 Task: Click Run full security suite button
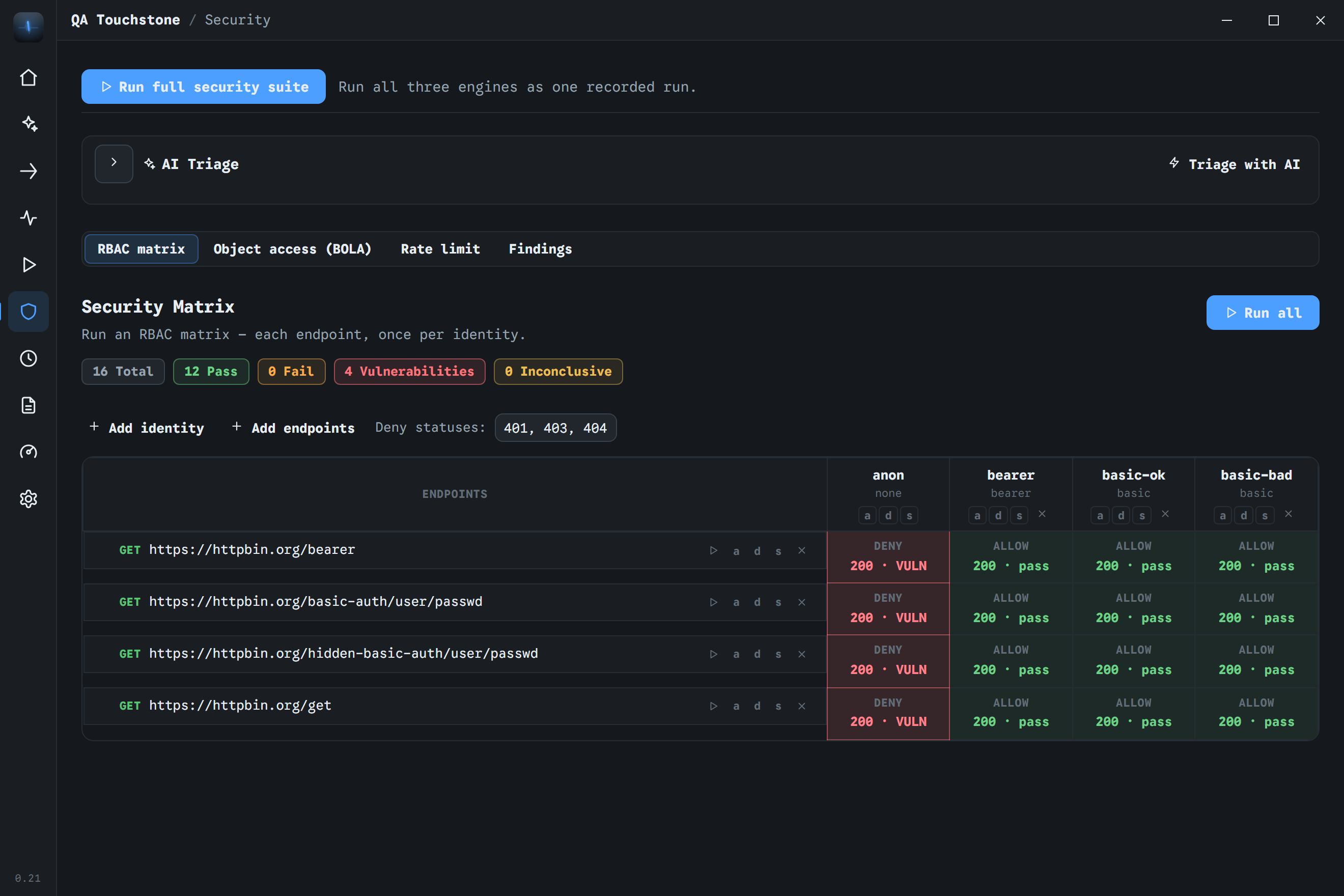pos(204,86)
